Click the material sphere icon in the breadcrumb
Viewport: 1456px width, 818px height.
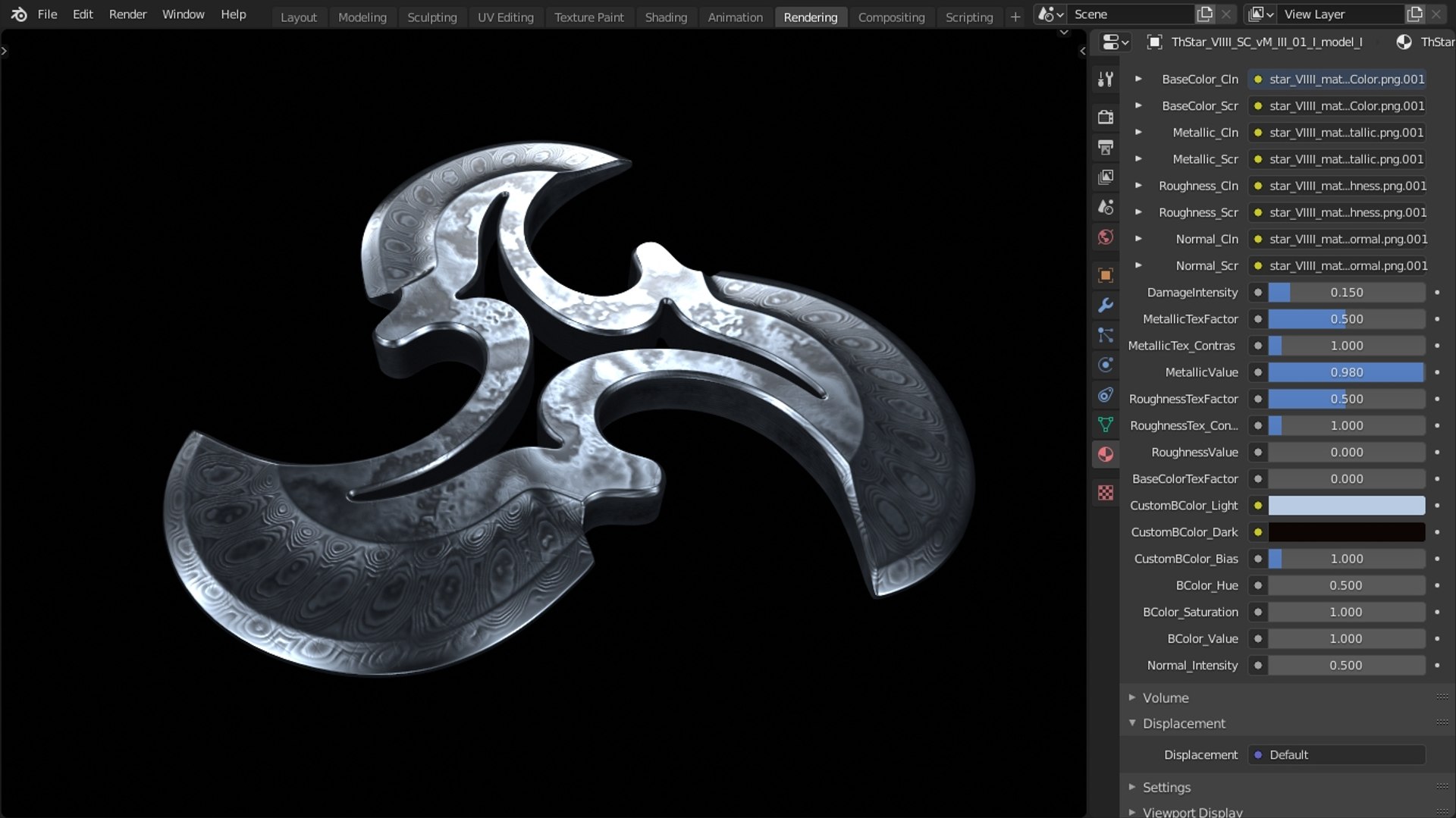[x=1404, y=42]
